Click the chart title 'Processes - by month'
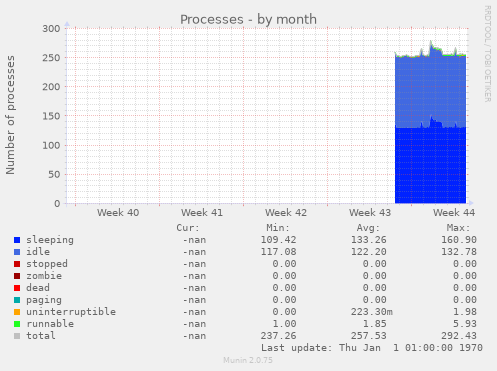Screen dimensions: 497x371 (248, 20)
